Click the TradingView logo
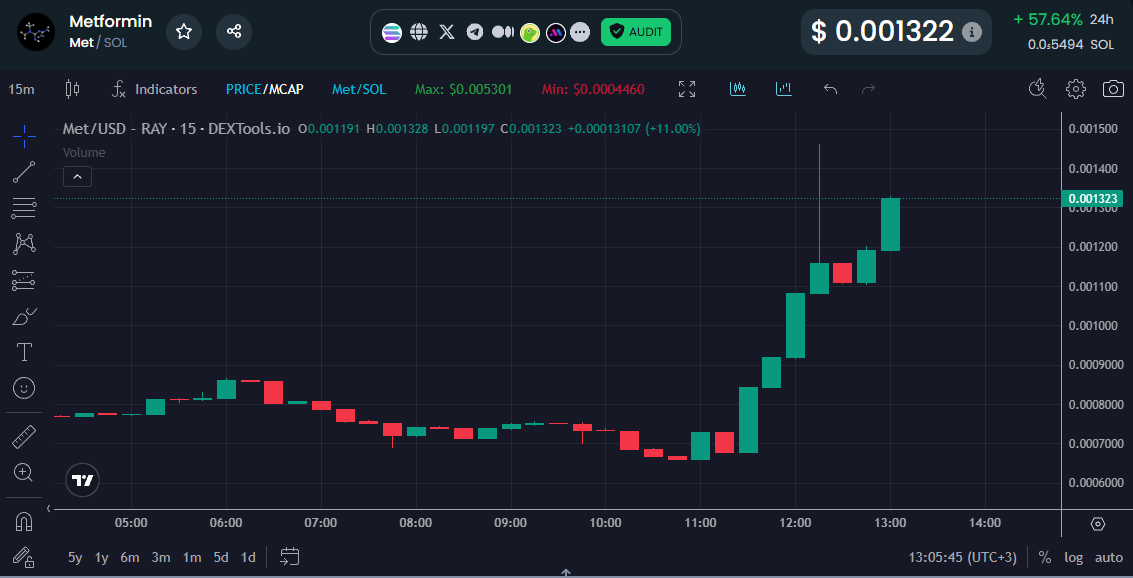This screenshot has height=578, width=1133. [x=82, y=480]
